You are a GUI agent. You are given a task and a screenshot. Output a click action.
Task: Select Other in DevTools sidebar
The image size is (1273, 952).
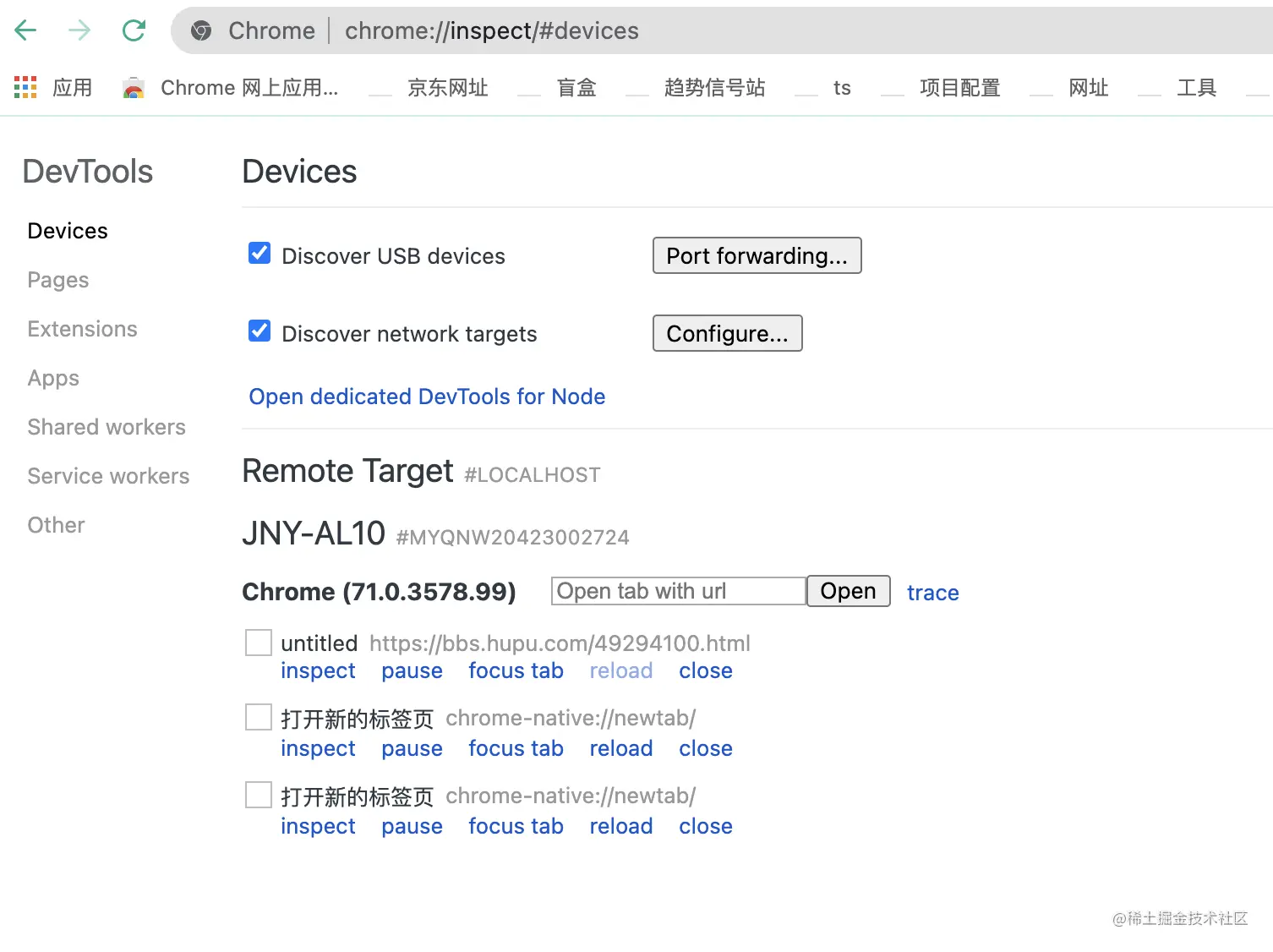(56, 525)
